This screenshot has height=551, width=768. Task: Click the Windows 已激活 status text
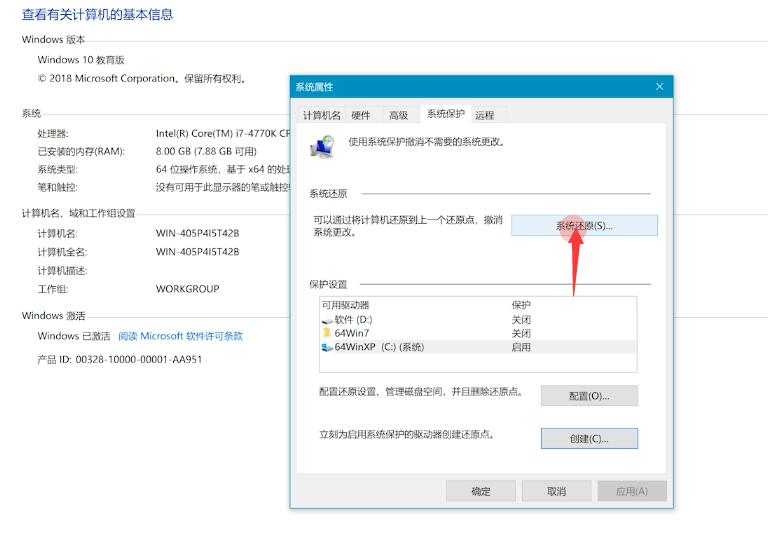pyautogui.click(x=74, y=336)
